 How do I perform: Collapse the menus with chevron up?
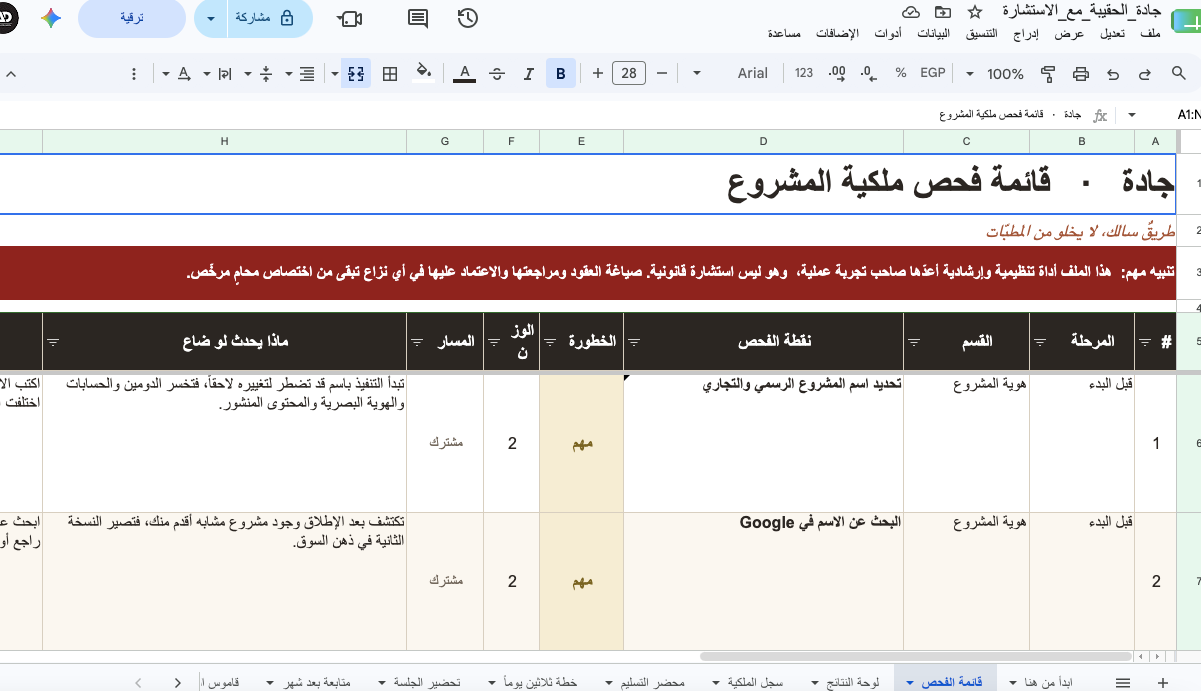pyautogui.click(x=12, y=73)
